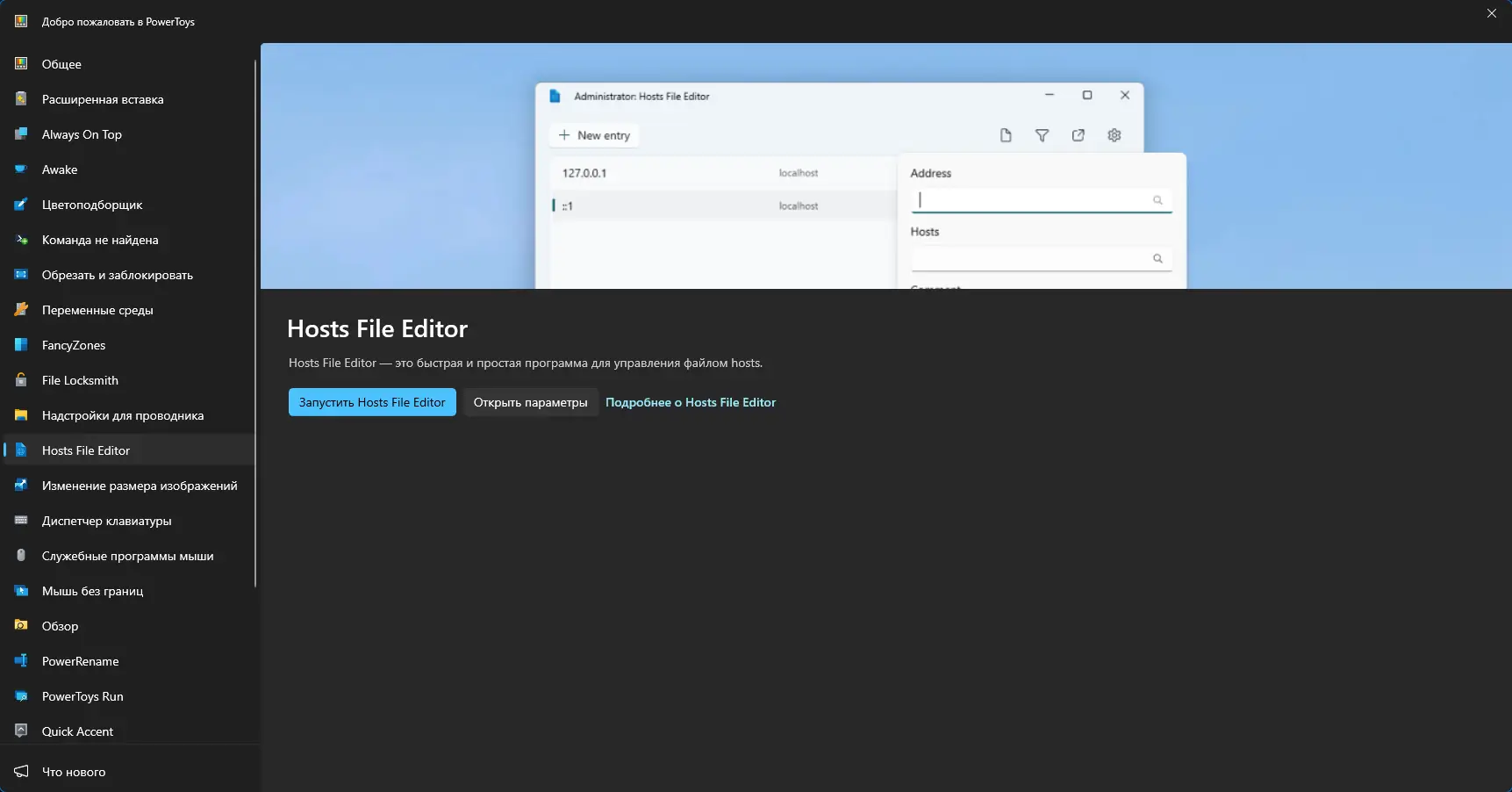Launch Hosts File Editor with the blue button
1512x792 pixels.
coord(372,402)
